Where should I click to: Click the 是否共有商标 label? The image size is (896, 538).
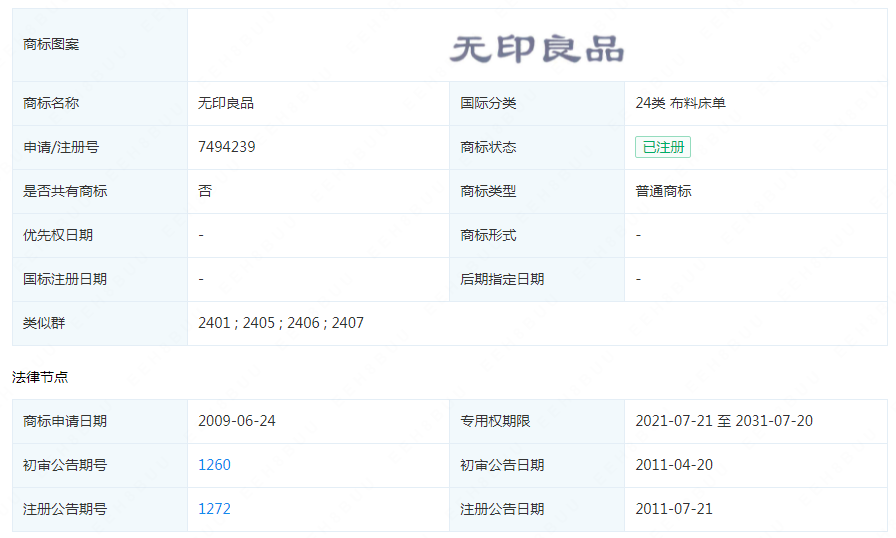pos(65,191)
